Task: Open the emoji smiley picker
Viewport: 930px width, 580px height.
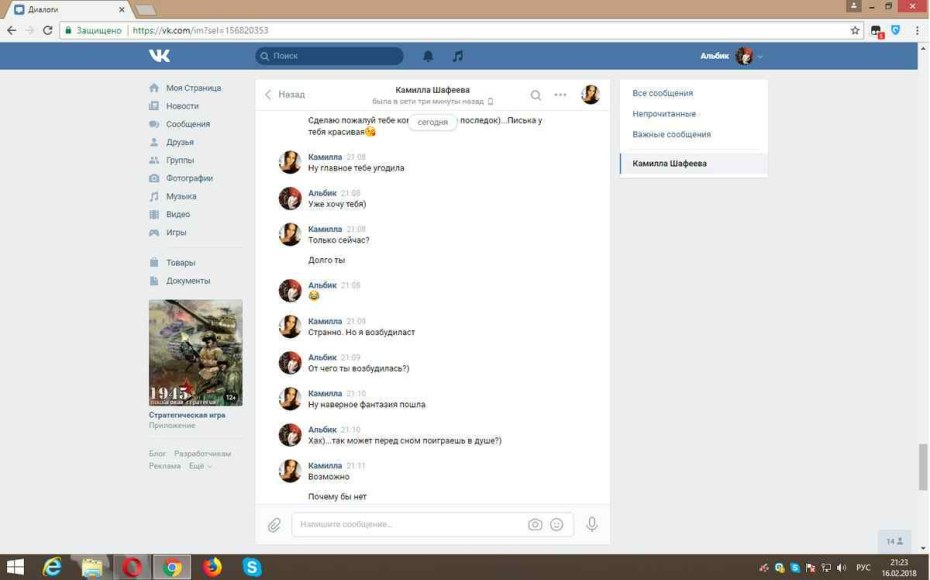Action: pyautogui.click(x=559, y=524)
